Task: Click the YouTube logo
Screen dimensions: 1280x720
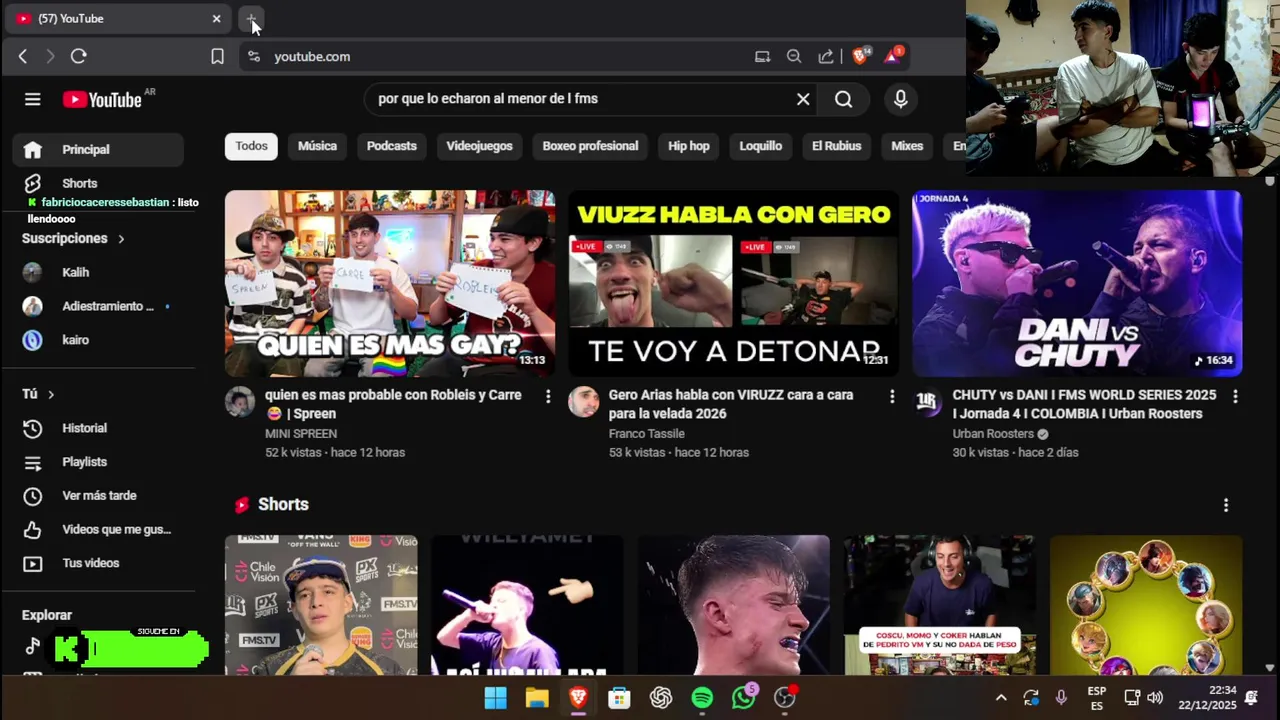Action: 102,99
